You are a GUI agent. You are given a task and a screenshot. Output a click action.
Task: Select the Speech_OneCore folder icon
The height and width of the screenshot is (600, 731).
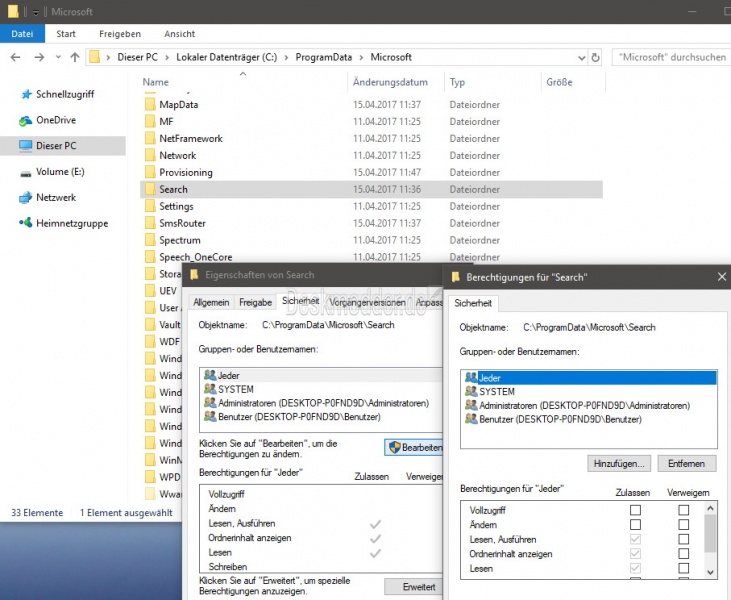click(x=150, y=257)
